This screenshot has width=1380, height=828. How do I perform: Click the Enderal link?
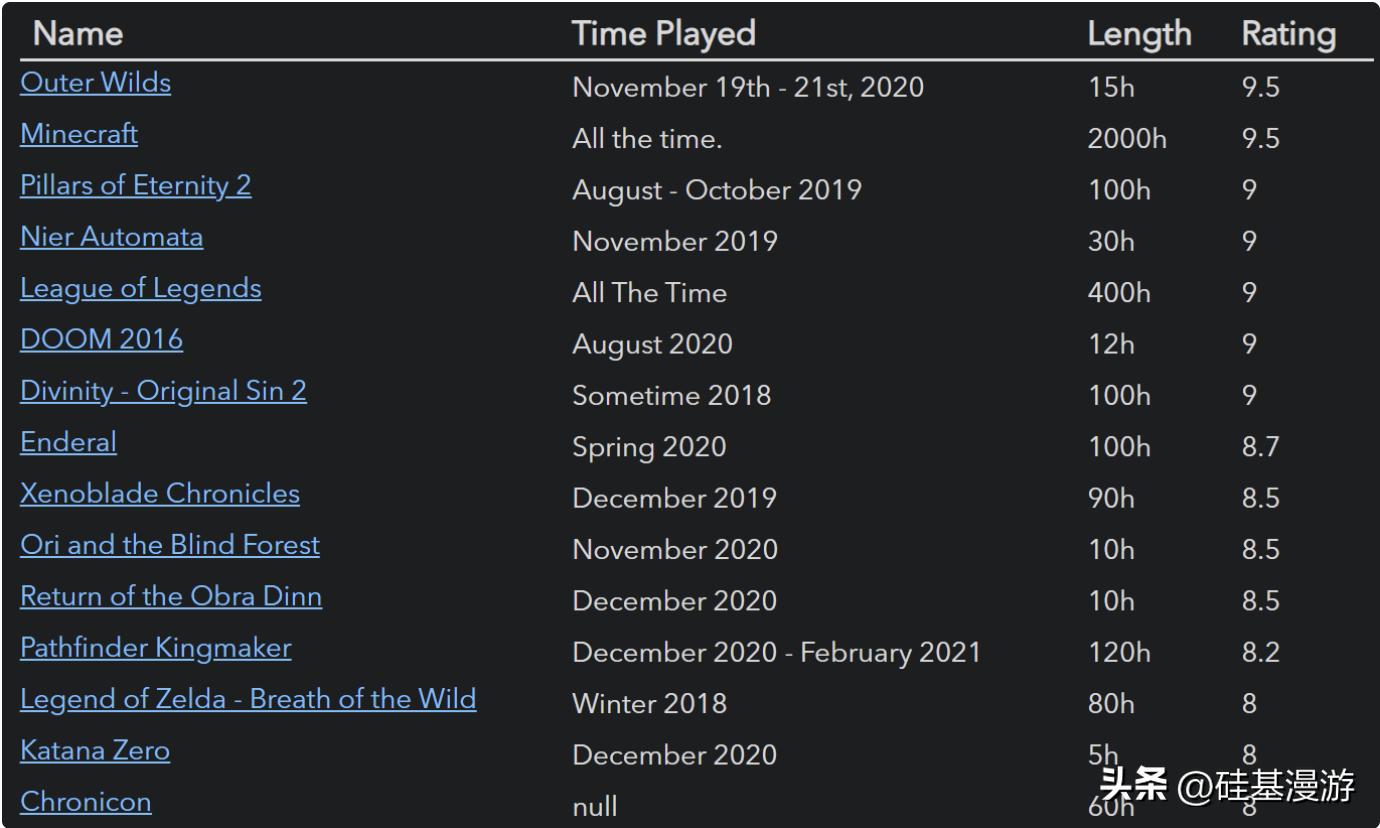(68, 443)
